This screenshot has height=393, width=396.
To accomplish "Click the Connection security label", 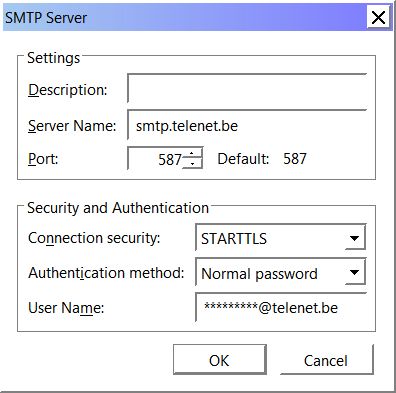I will tap(94, 238).
